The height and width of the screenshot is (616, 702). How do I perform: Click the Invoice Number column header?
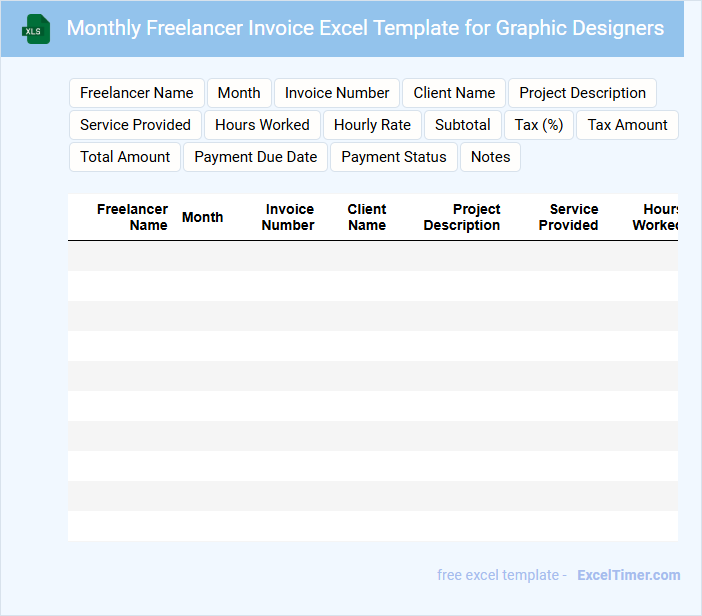288,217
